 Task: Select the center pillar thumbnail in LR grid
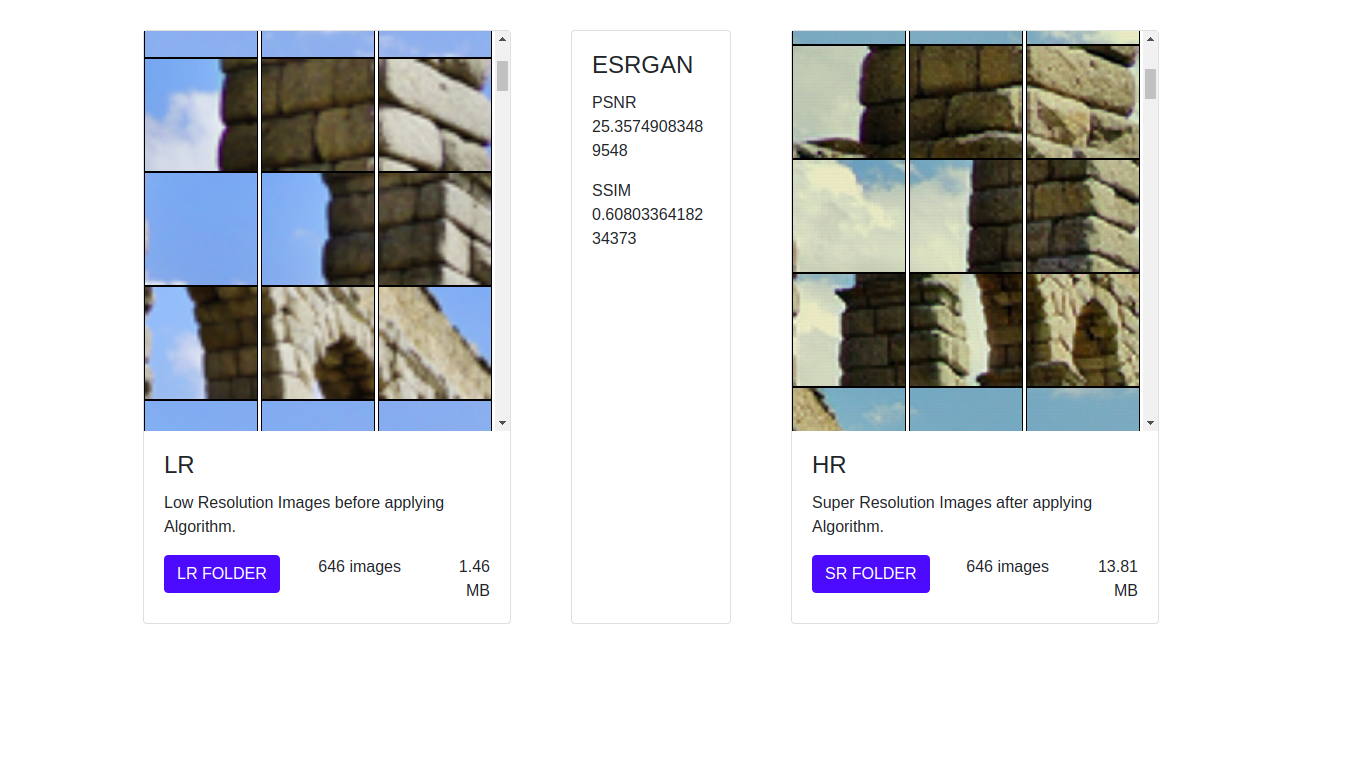317,227
